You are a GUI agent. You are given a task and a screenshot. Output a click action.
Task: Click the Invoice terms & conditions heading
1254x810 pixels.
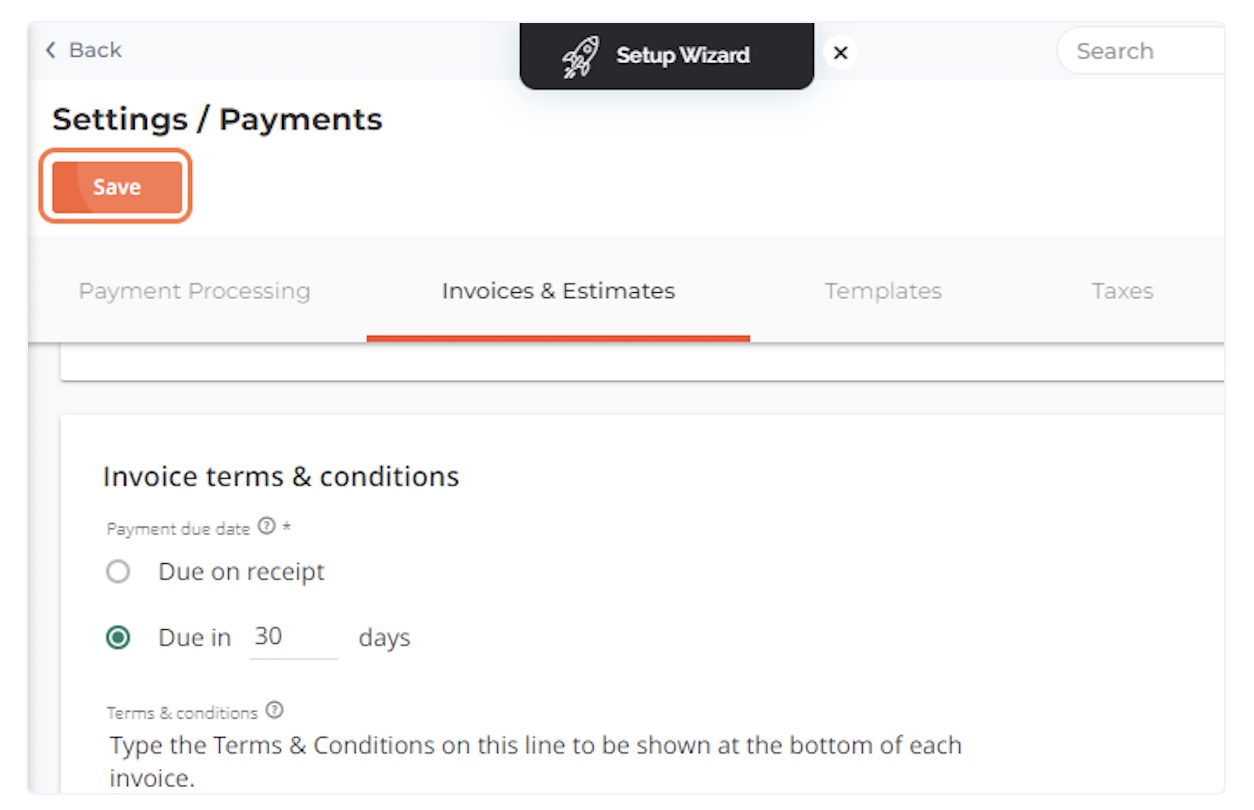coord(282,476)
